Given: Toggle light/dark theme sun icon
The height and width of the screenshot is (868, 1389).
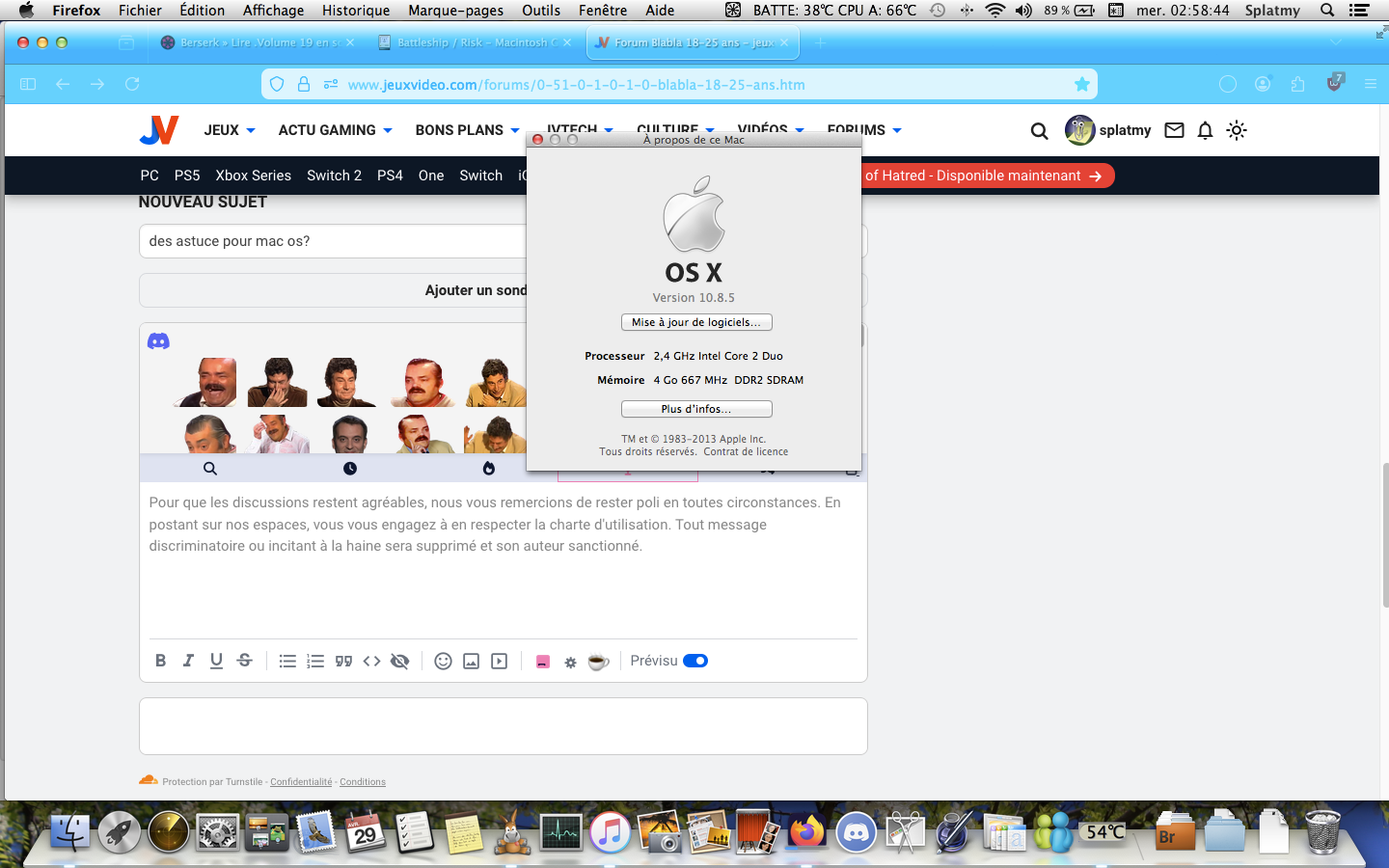Looking at the screenshot, I should 1237,130.
